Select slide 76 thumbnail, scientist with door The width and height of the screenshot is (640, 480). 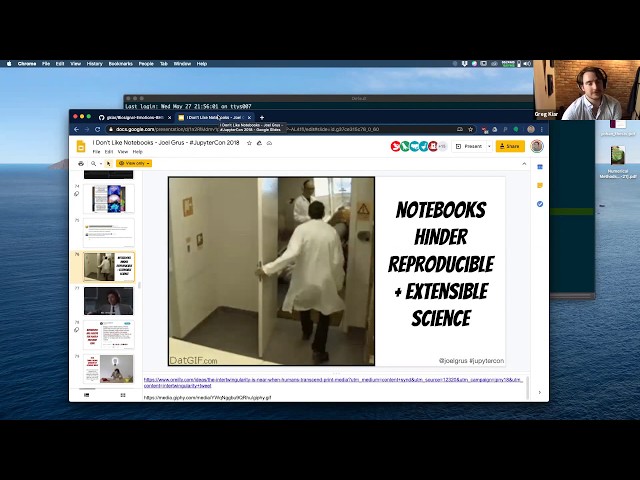pyautogui.click(x=109, y=267)
